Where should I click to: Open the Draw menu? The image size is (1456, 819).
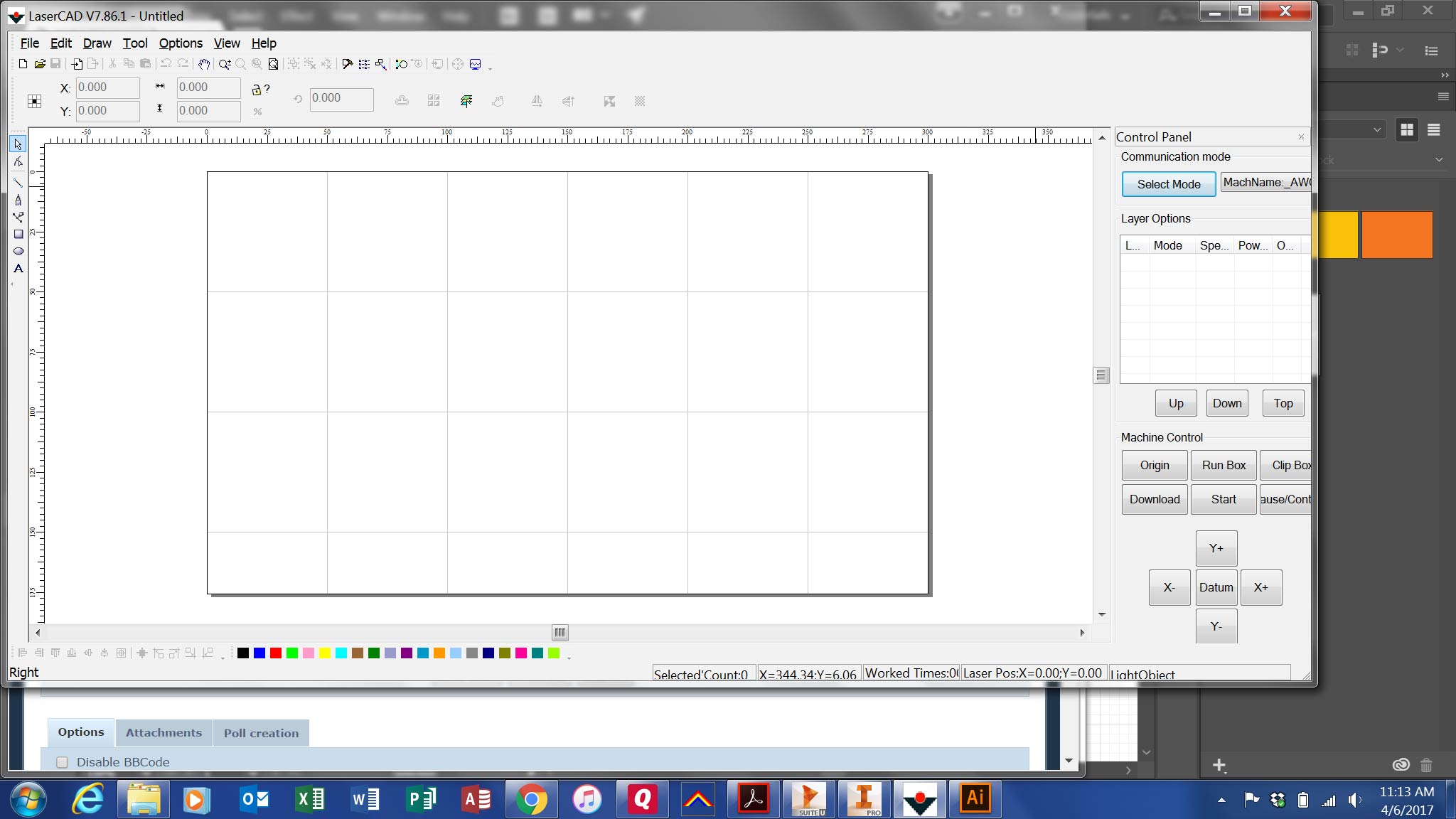pyautogui.click(x=97, y=43)
